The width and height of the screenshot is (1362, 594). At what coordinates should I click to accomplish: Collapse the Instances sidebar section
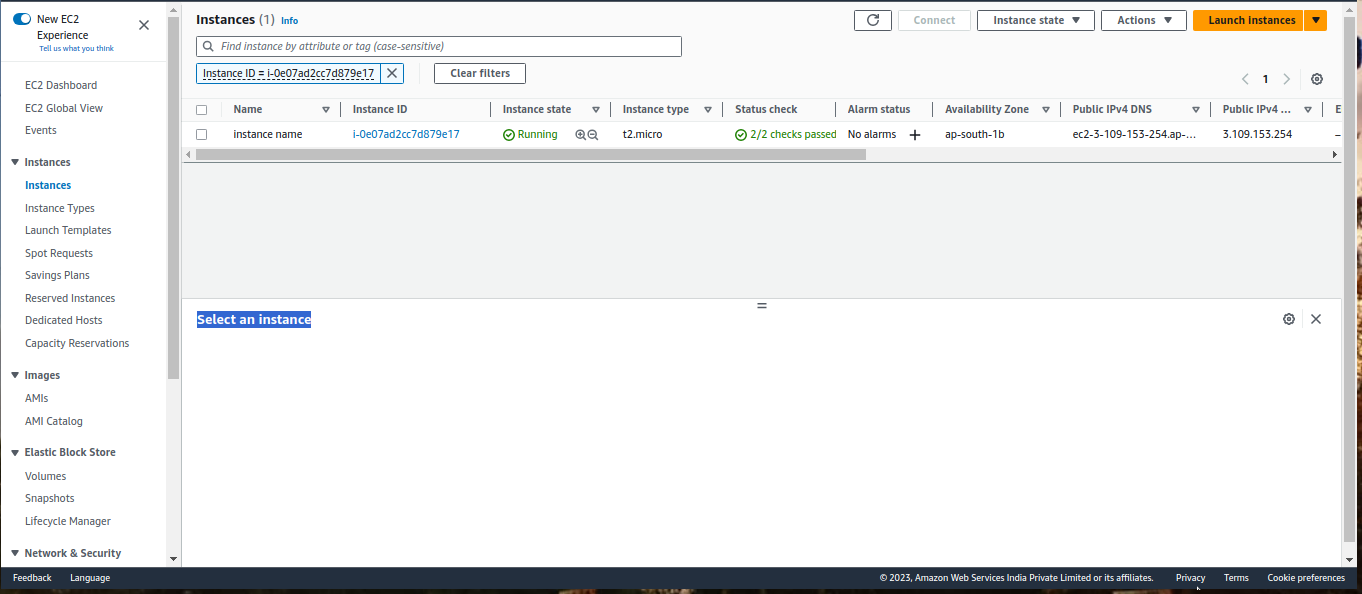[15, 162]
